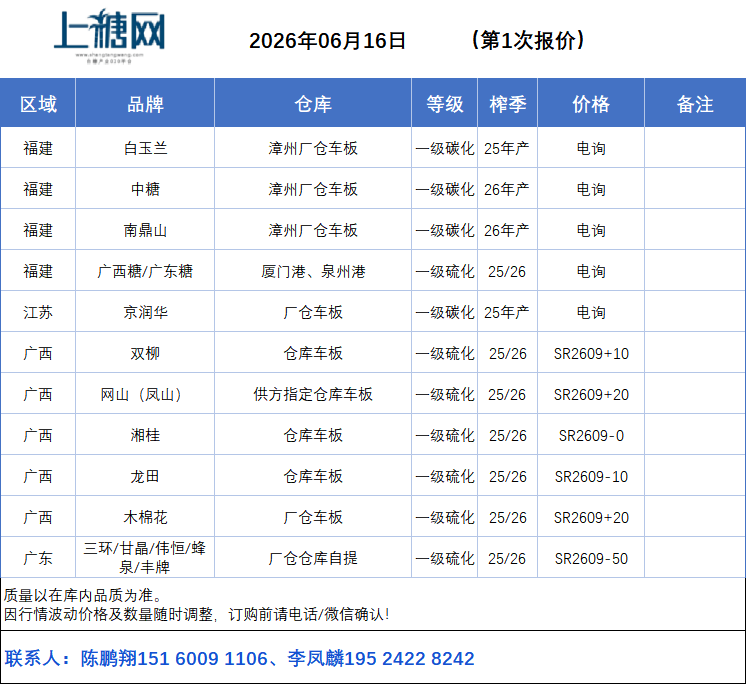Click the SR2609+10 price cell
This screenshot has width=747, height=684.
[x=591, y=353]
